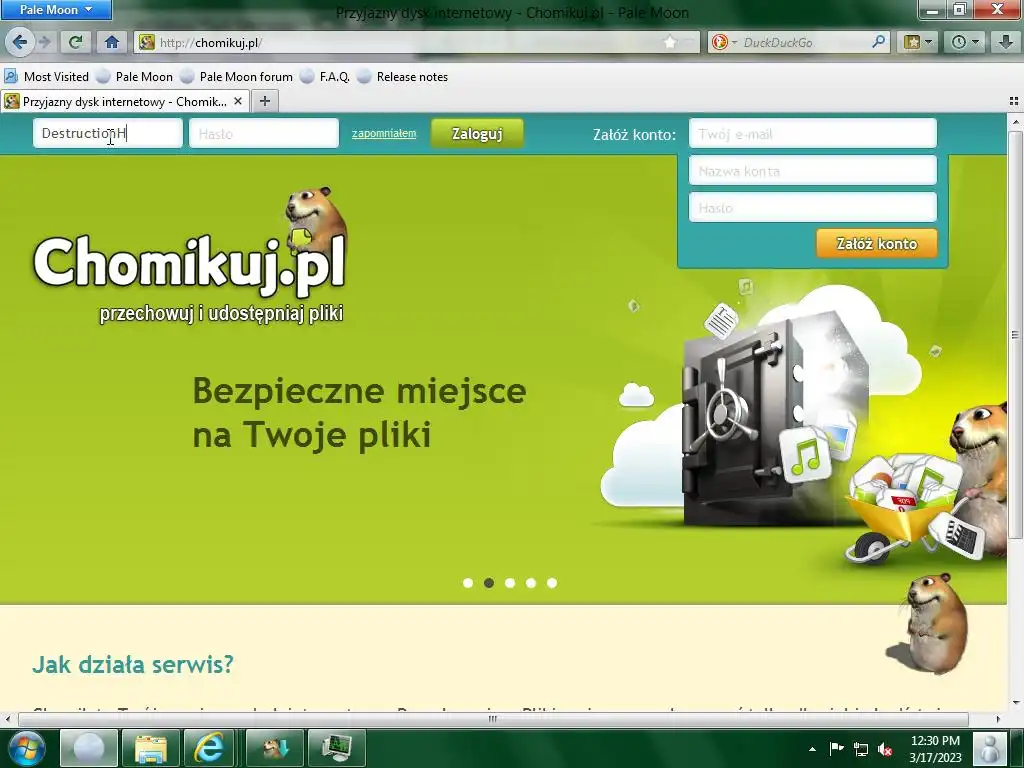This screenshot has height=768, width=1024.
Task: Open the Pale Moon application menu
Action: point(56,10)
